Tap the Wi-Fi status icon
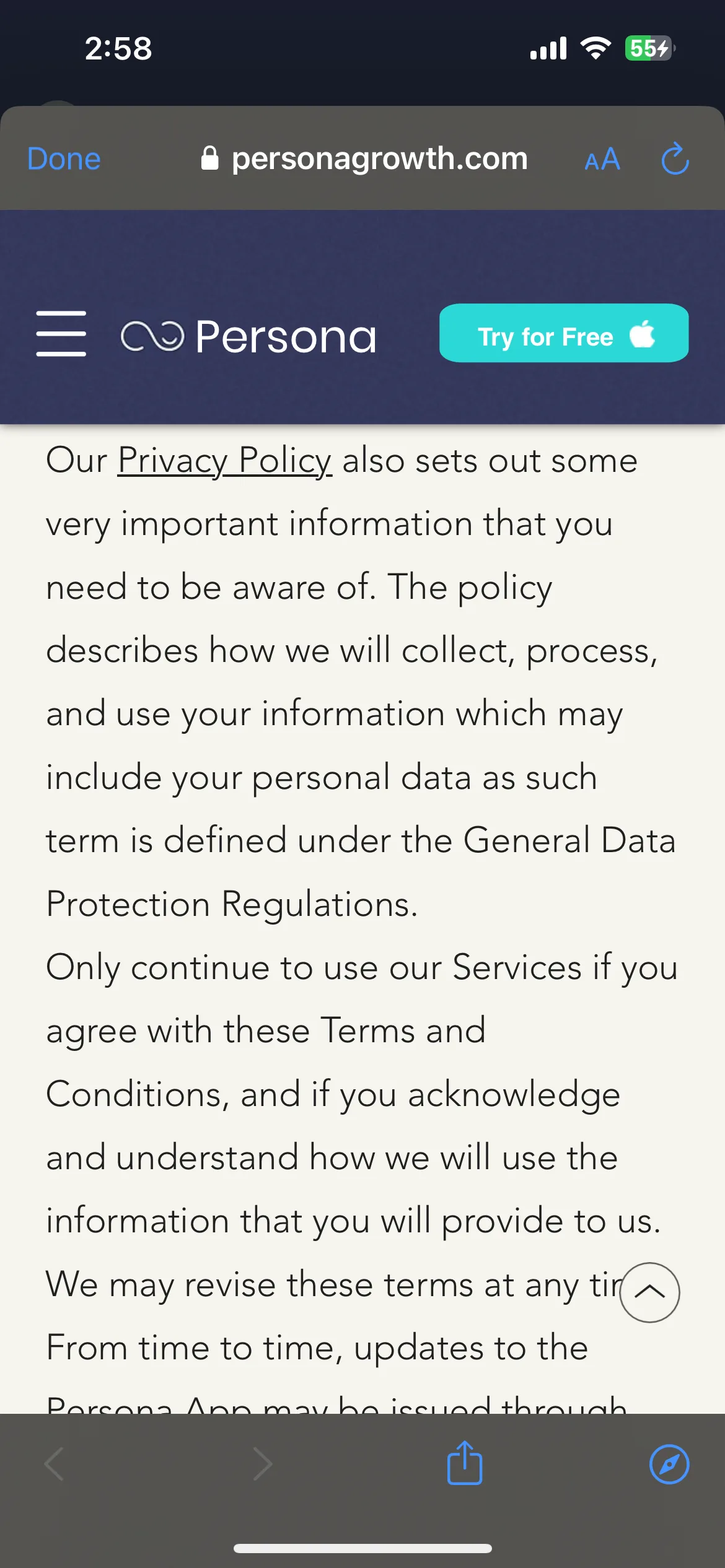The width and height of the screenshot is (725, 1568). (x=595, y=48)
